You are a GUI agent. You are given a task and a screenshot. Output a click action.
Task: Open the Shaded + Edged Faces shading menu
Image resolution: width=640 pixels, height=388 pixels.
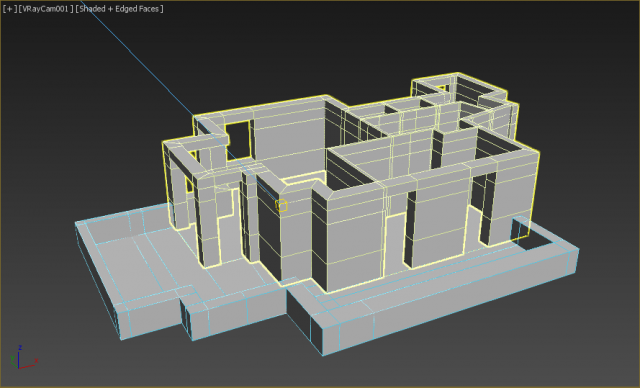click(x=120, y=9)
